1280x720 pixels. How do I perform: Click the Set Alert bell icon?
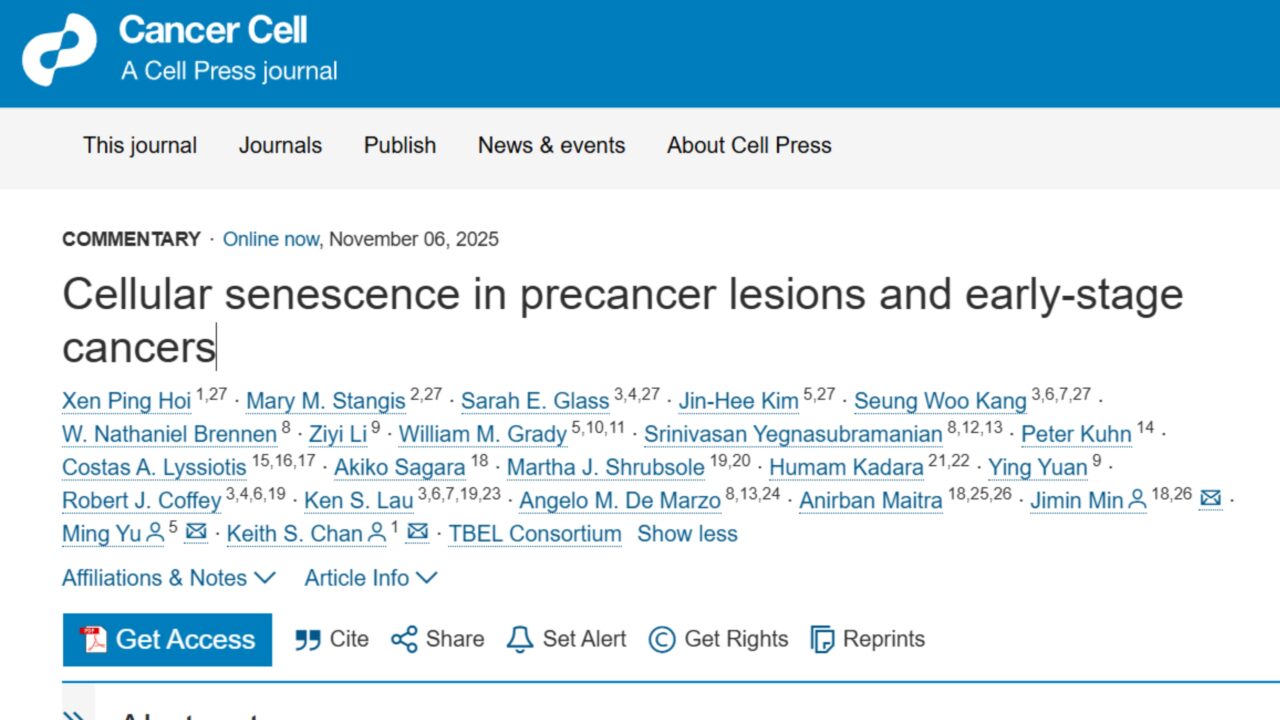(x=519, y=638)
